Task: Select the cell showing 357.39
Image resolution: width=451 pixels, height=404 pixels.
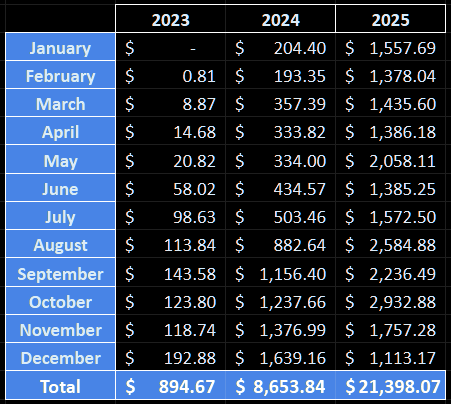Action: (x=280, y=103)
